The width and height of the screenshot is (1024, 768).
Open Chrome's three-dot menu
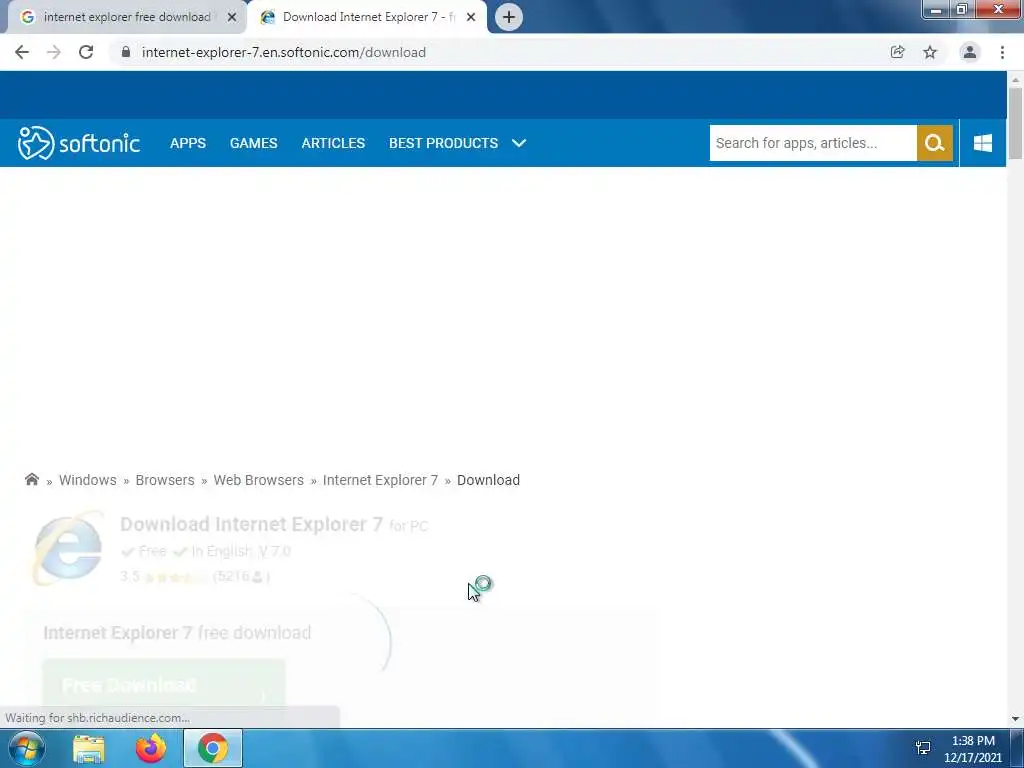click(1002, 52)
